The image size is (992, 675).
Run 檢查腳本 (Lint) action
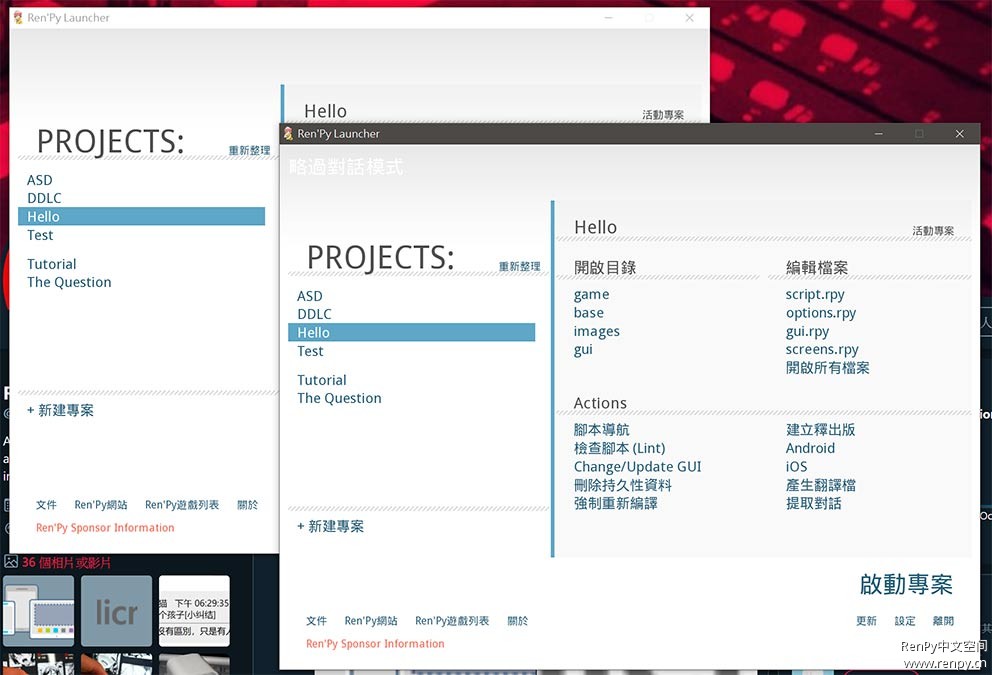pos(619,448)
